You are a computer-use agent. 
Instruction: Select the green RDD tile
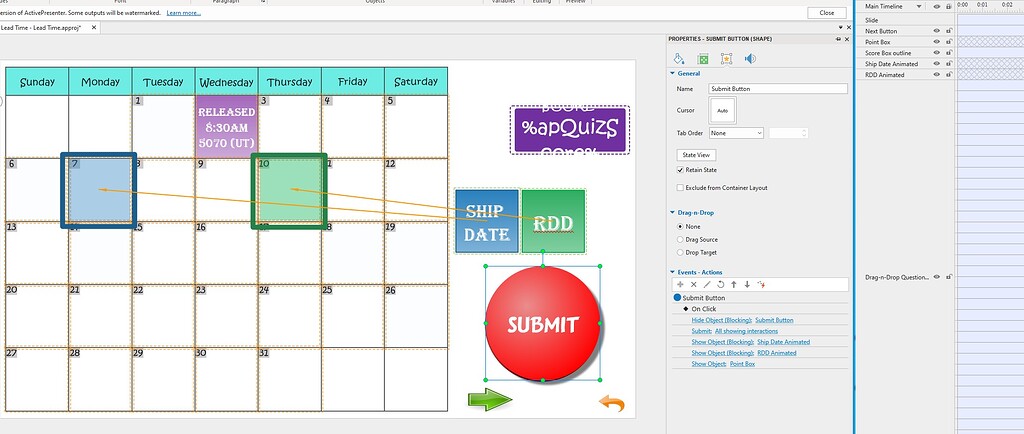(554, 221)
